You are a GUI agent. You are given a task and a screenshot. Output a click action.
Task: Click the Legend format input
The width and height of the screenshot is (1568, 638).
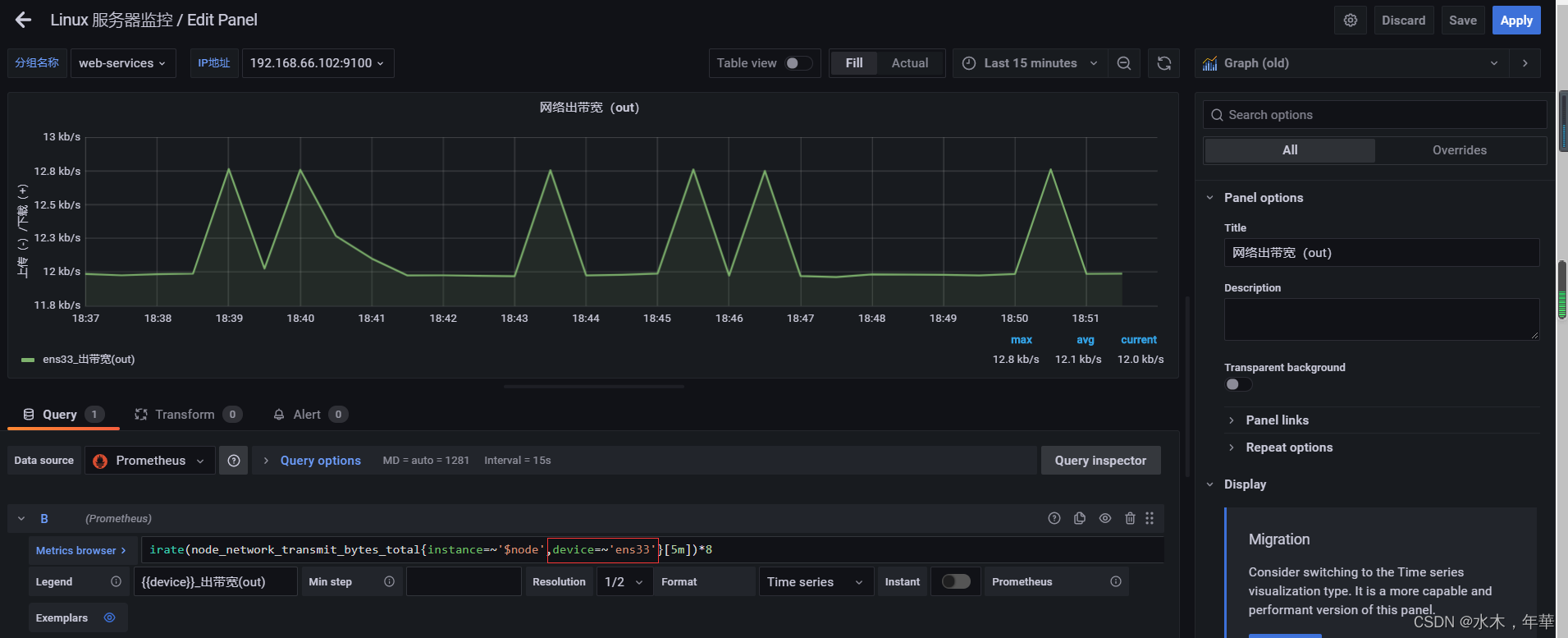(x=216, y=581)
